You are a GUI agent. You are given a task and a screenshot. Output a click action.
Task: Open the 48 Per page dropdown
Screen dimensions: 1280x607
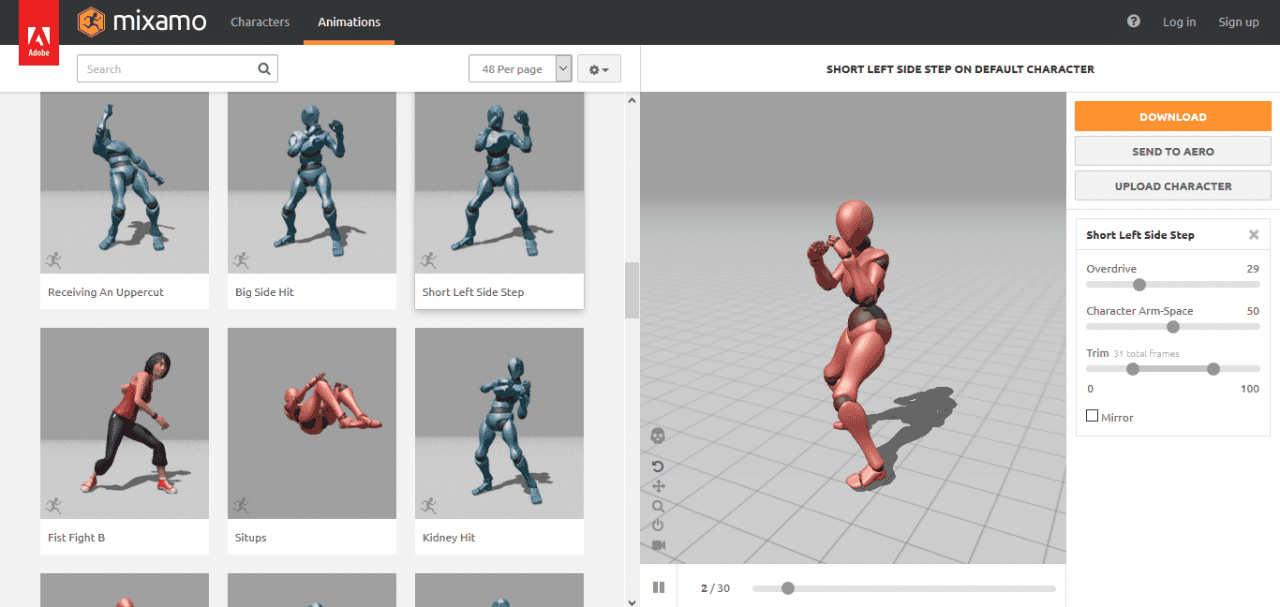[520, 69]
